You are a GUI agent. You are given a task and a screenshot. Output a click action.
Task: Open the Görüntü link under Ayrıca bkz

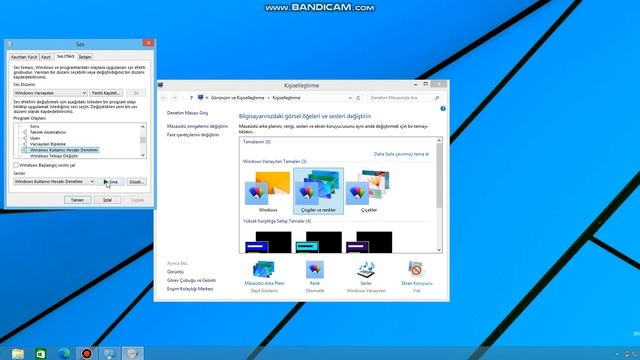175,272
